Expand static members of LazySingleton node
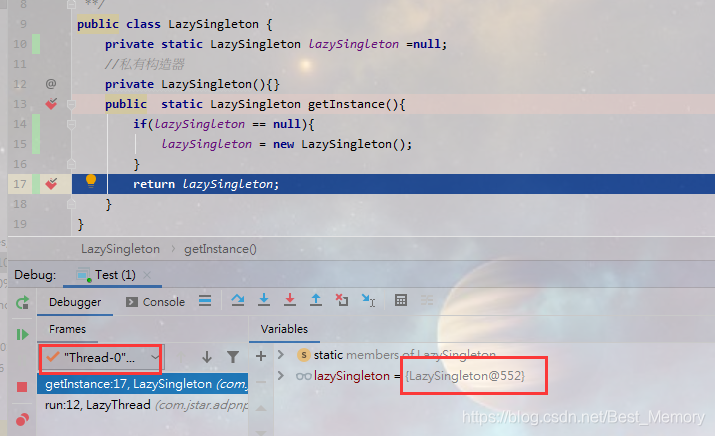715x436 pixels. pyautogui.click(x=281, y=354)
